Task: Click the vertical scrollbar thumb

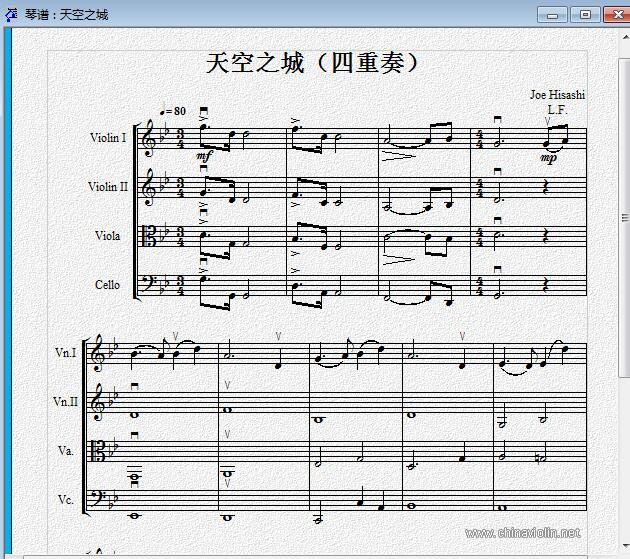Action: tap(624, 217)
